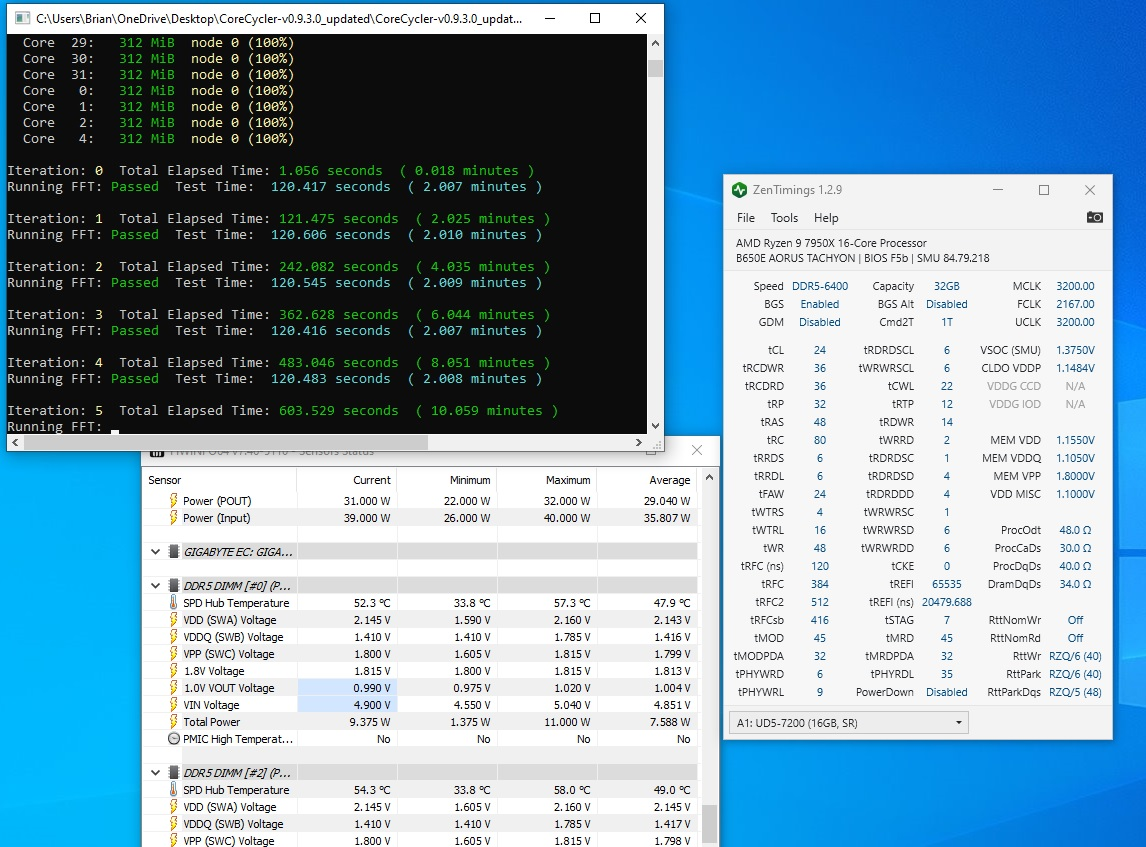
Task: Click thermometer icon of DIMM #0 SPD Hub Temperature
Action: [173, 603]
